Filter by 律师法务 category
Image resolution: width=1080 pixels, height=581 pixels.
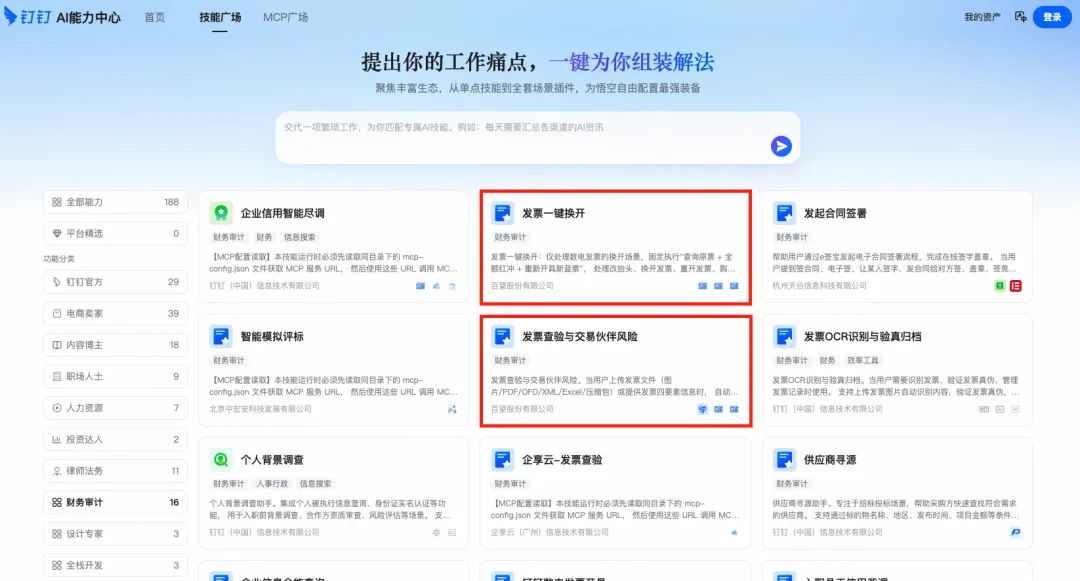[x=115, y=471]
